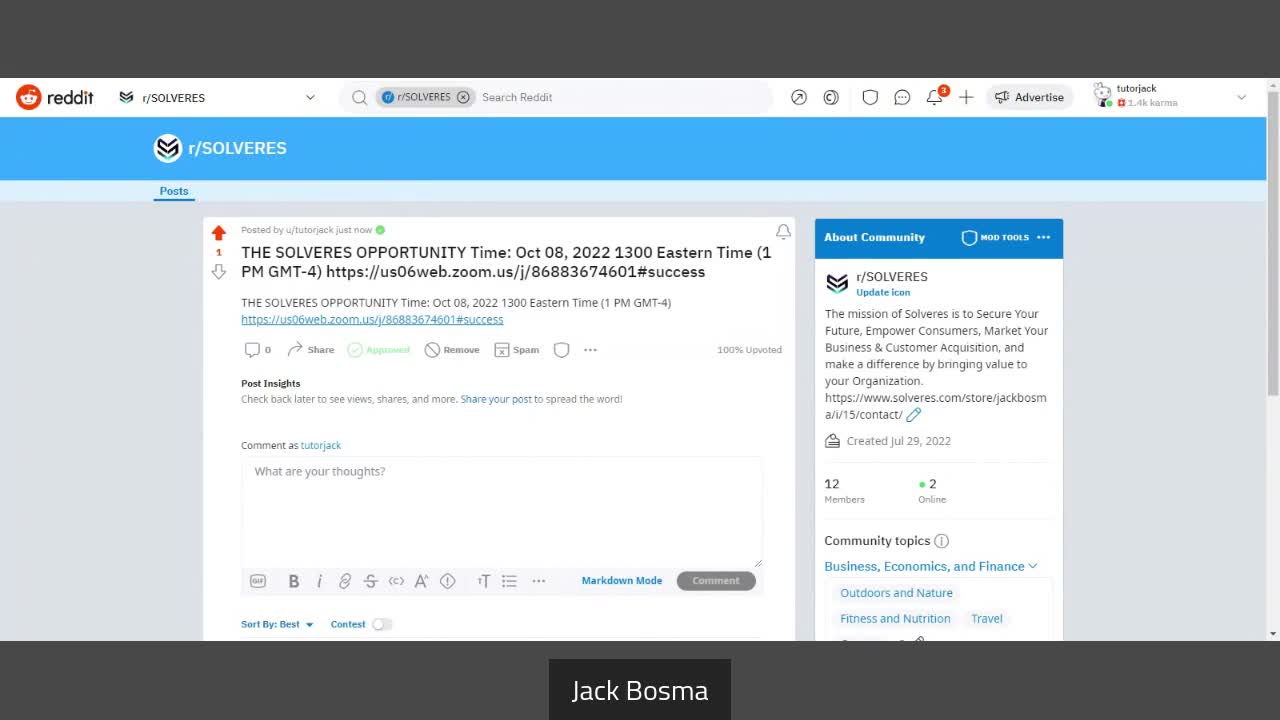The height and width of the screenshot is (720, 1280).
Task: Toggle spoiler formatting
Action: (x=448, y=581)
